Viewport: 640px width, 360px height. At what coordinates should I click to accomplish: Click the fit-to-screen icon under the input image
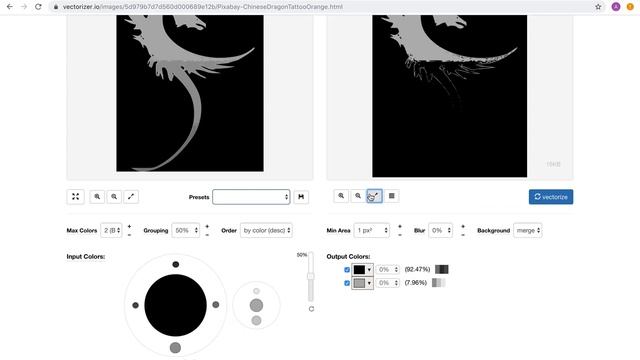(76, 197)
